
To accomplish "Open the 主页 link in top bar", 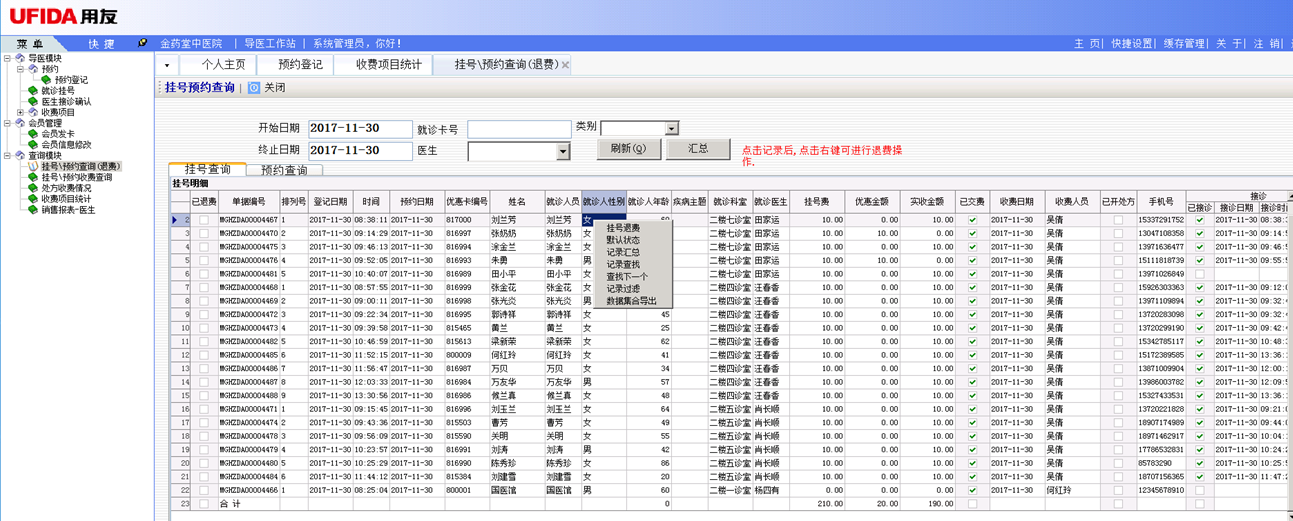I will point(1088,44).
